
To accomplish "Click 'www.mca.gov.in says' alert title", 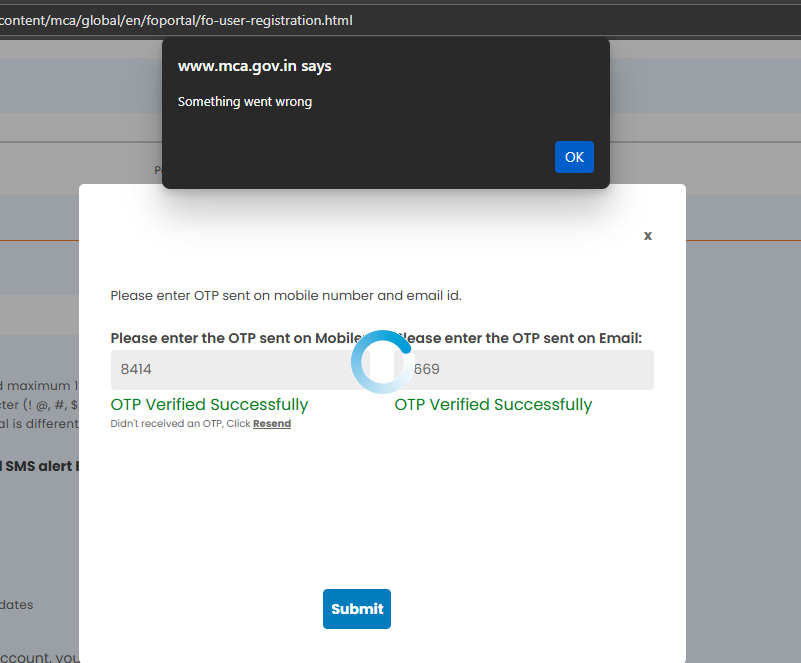I will [254, 66].
